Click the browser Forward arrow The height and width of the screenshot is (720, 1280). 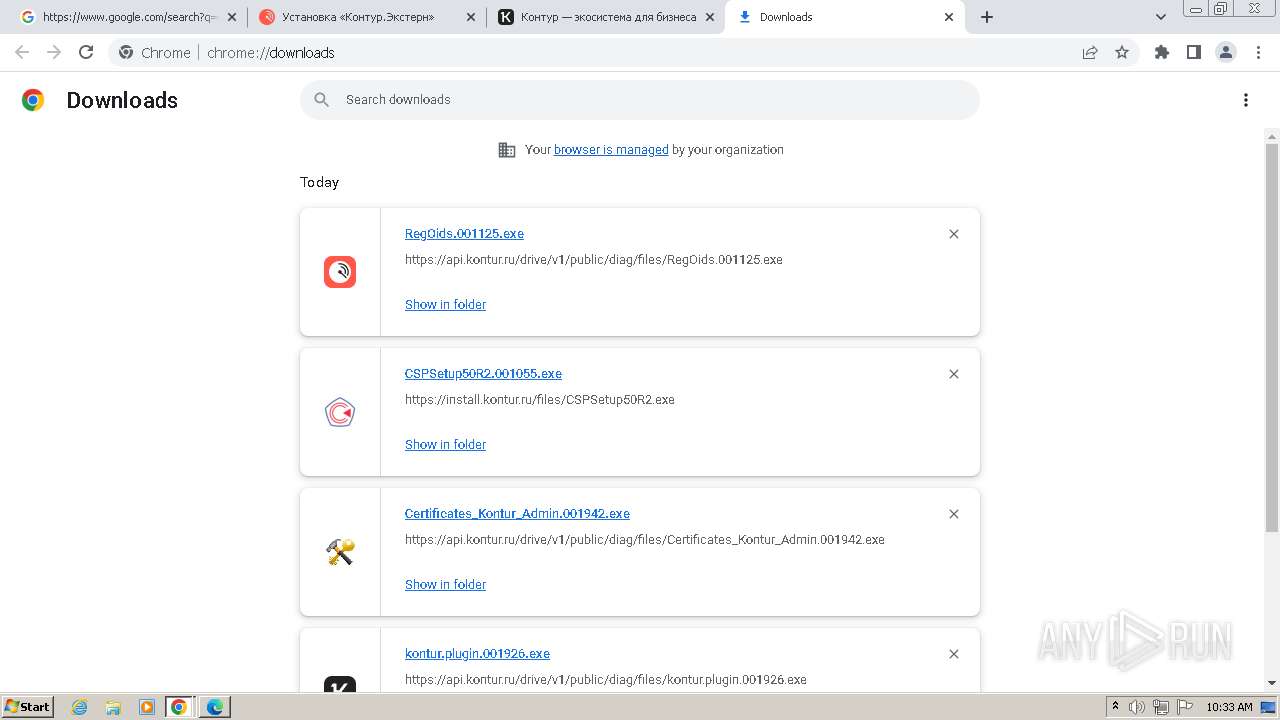point(54,52)
